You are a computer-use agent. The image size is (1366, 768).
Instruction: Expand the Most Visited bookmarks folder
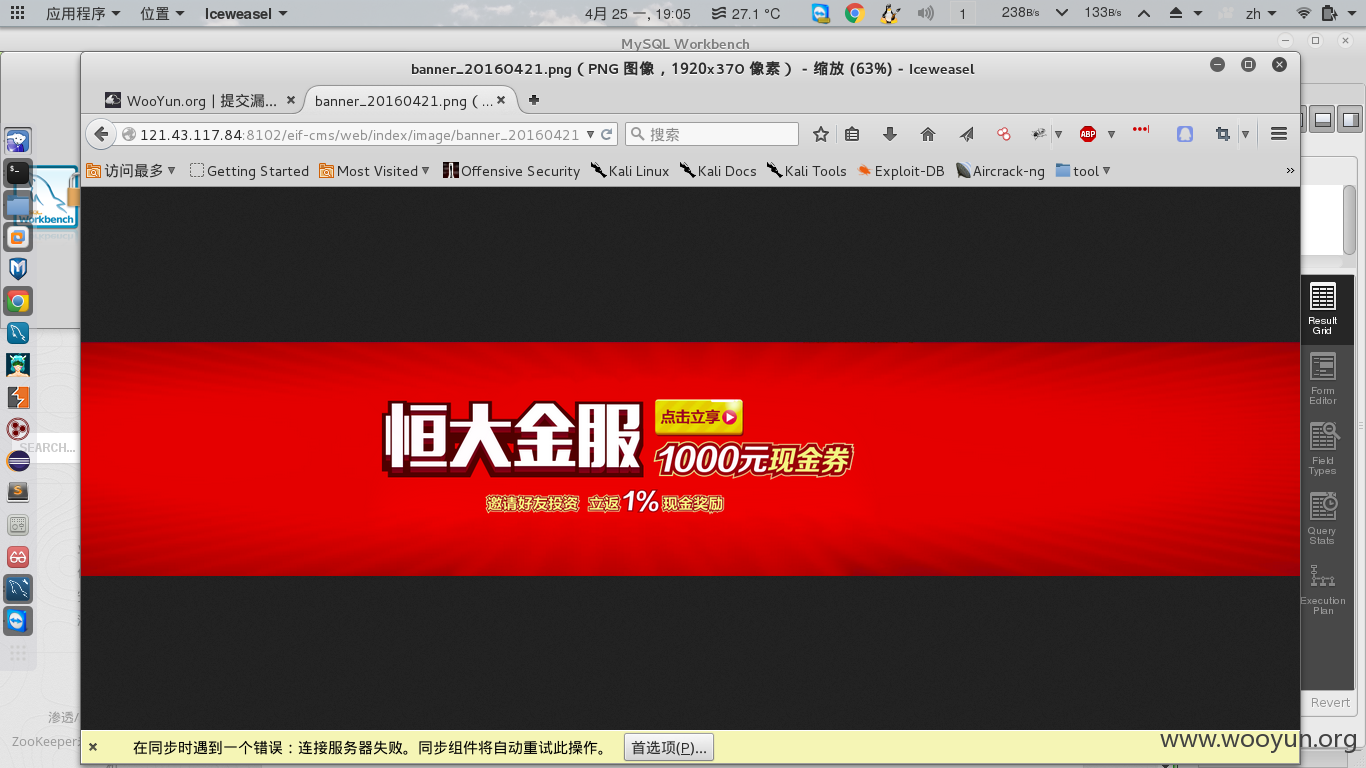(375, 171)
